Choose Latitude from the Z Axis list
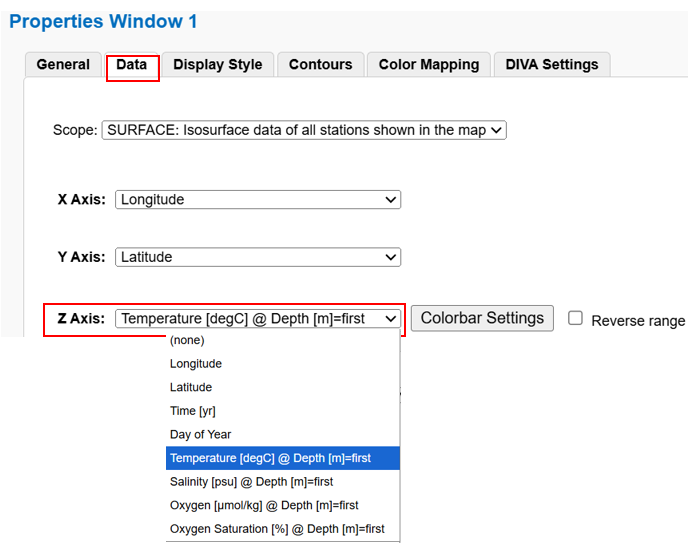688x544 pixels. click(191, 387)
